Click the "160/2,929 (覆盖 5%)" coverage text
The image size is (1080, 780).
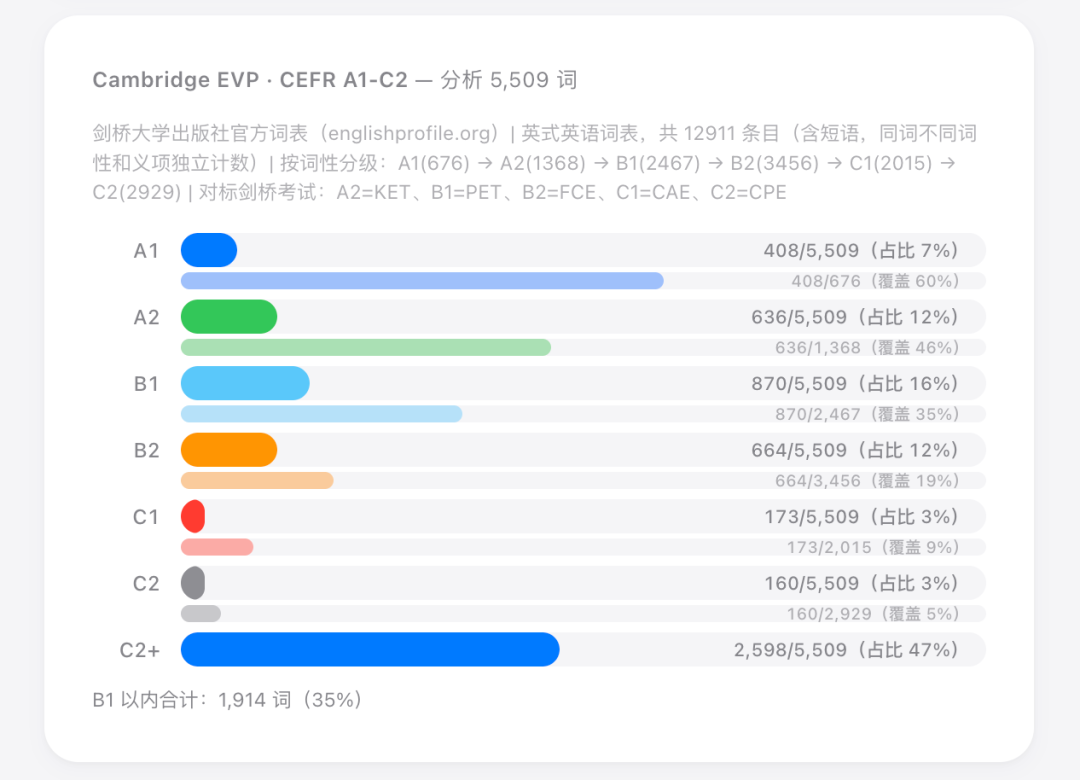[872, 614]
